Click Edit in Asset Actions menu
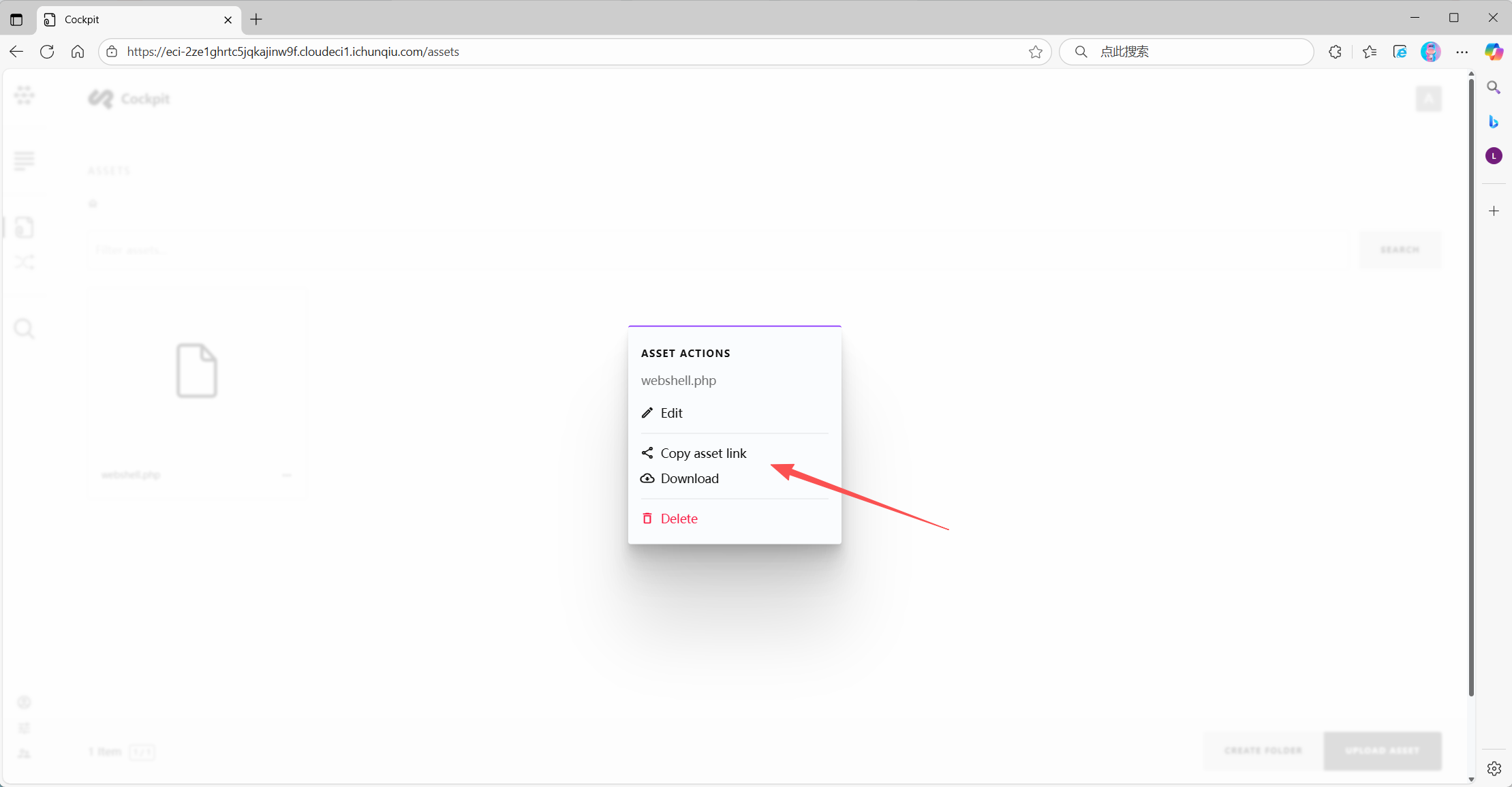 (x=670, y=413)
